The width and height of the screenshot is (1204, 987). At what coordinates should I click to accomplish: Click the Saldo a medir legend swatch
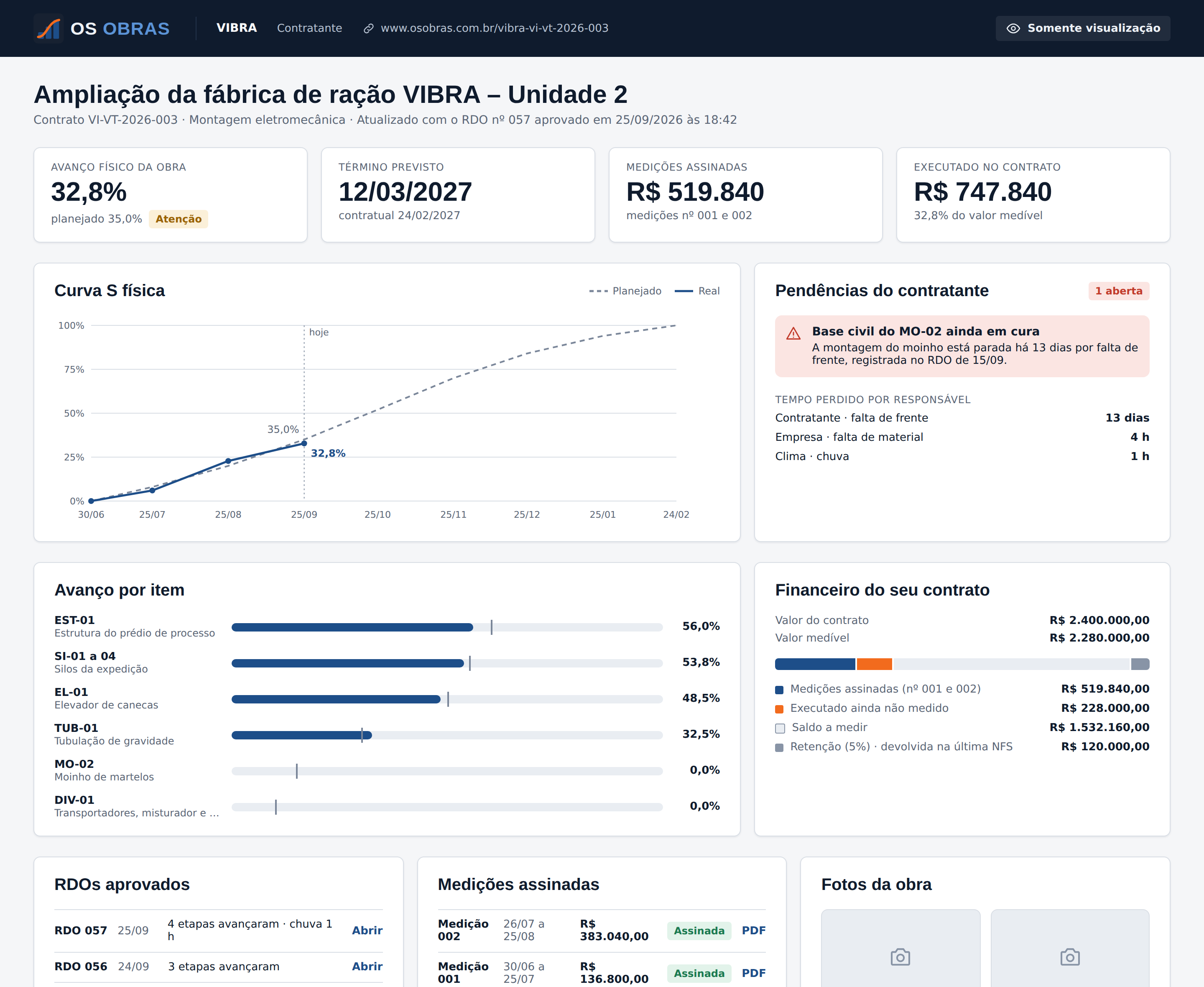[x=780, y=728]
